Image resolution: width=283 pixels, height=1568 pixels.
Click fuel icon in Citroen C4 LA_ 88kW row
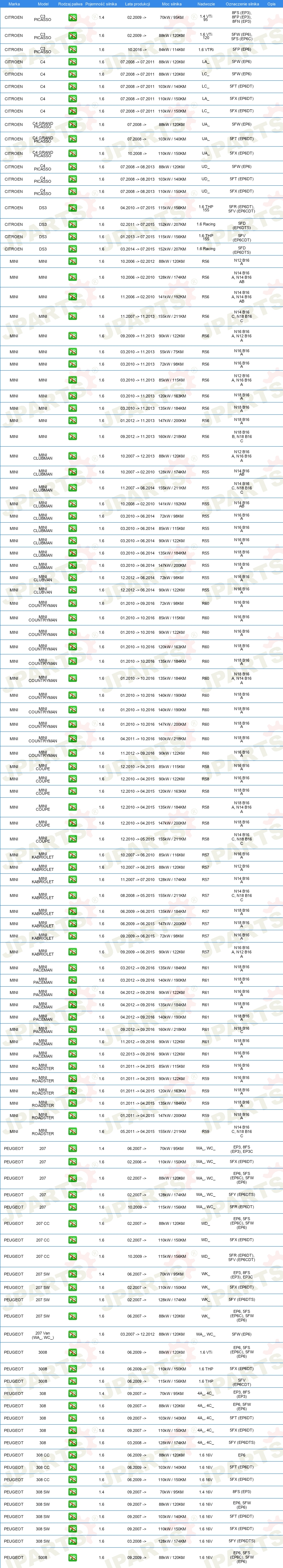click(x=72, y=62)
